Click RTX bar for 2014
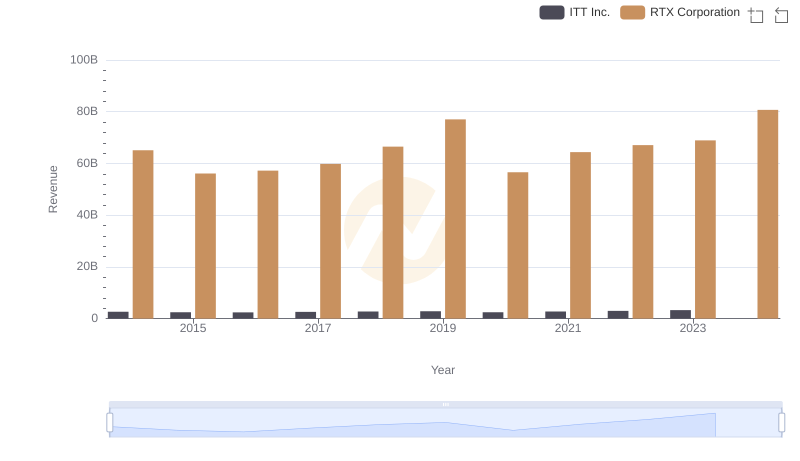Image resolution: width=800 pixels, height=461 pixels. tap(143, 234)
